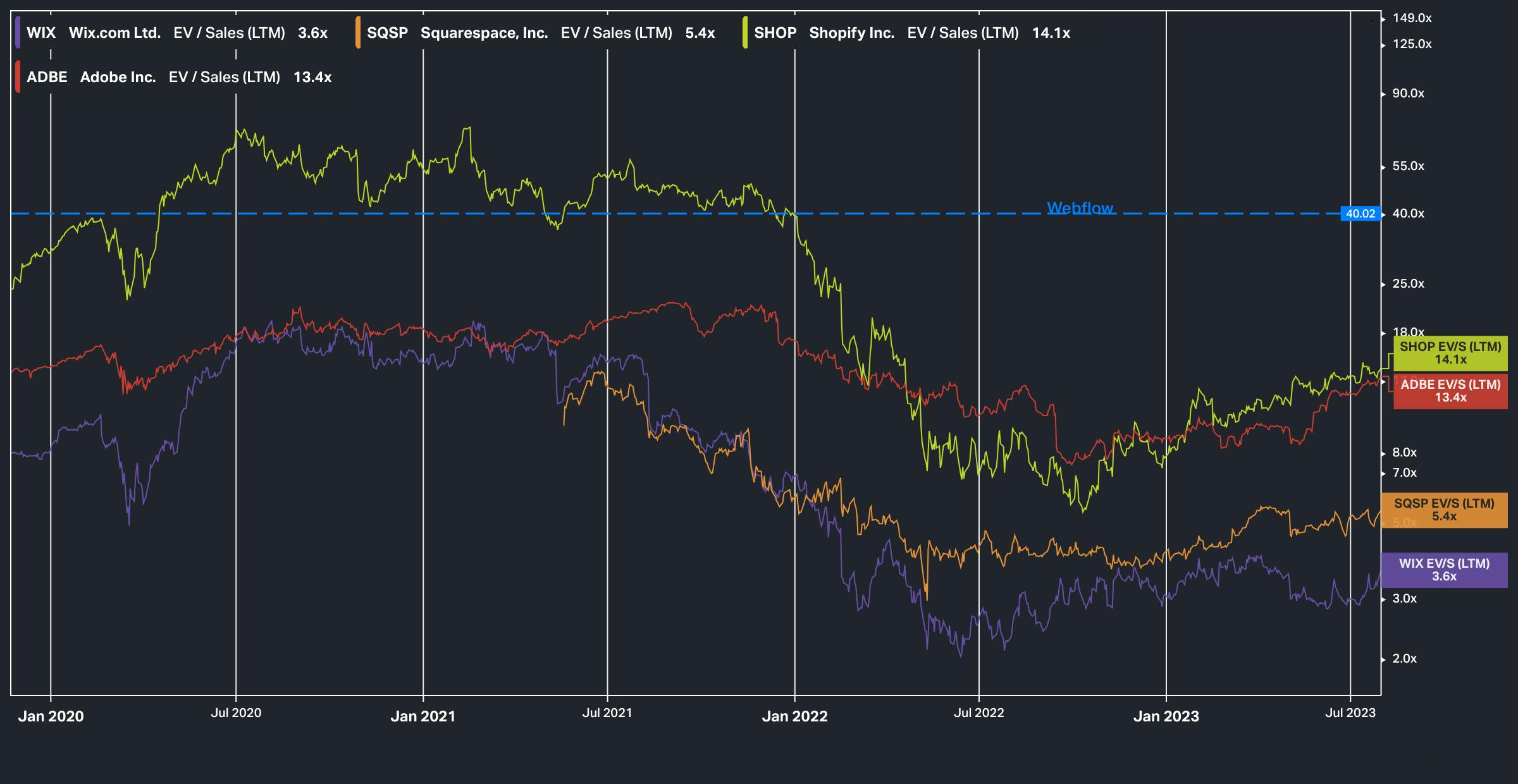1518x784 pixels.
Task: Select the Shopify Inc. legend entry
Action: pyautogui.click(x=851, y=33)
